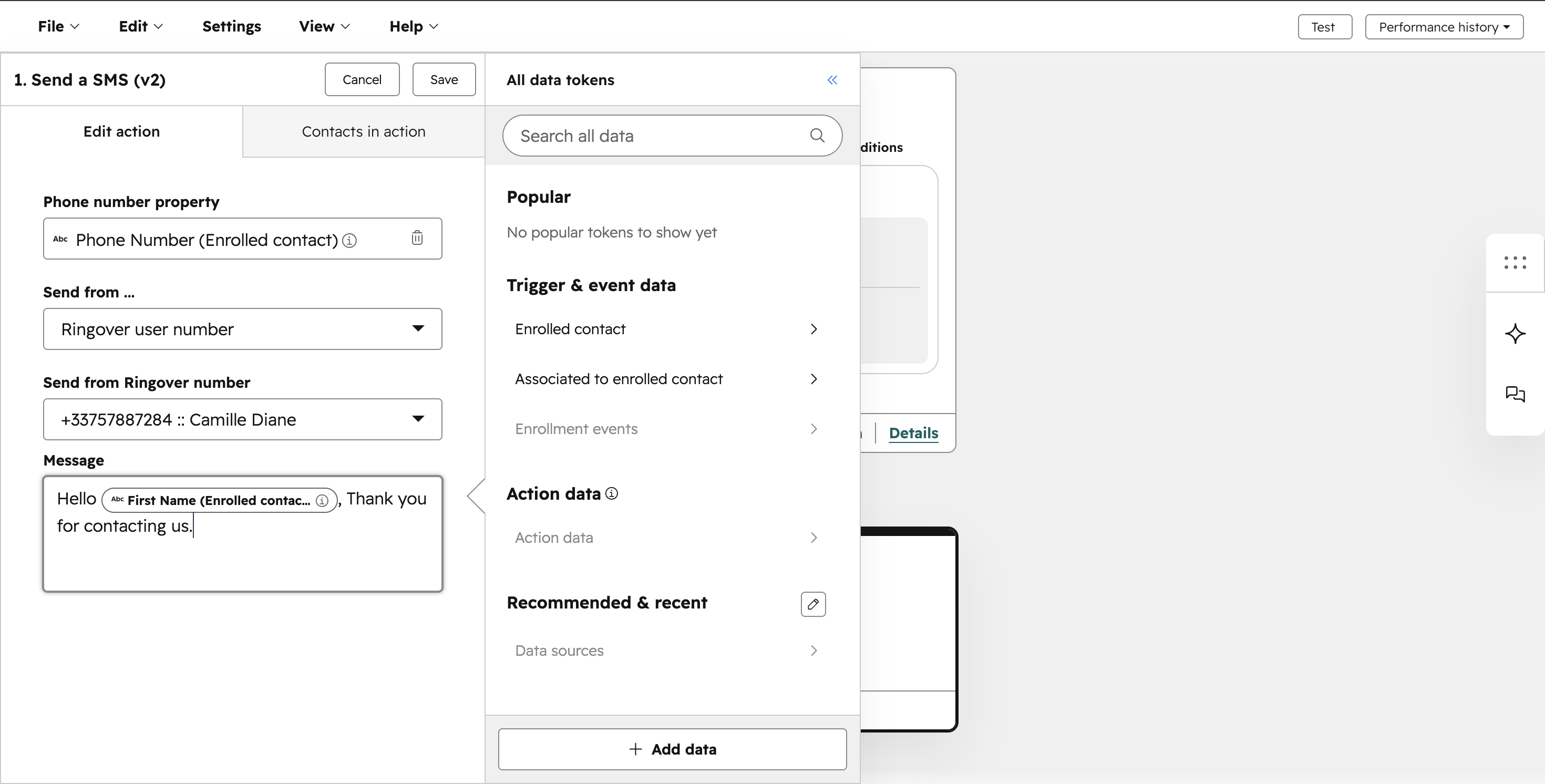Click the search magnifier icon
Image resolution: width=1545 pixels, height=784 pixels.
[817, 136]
